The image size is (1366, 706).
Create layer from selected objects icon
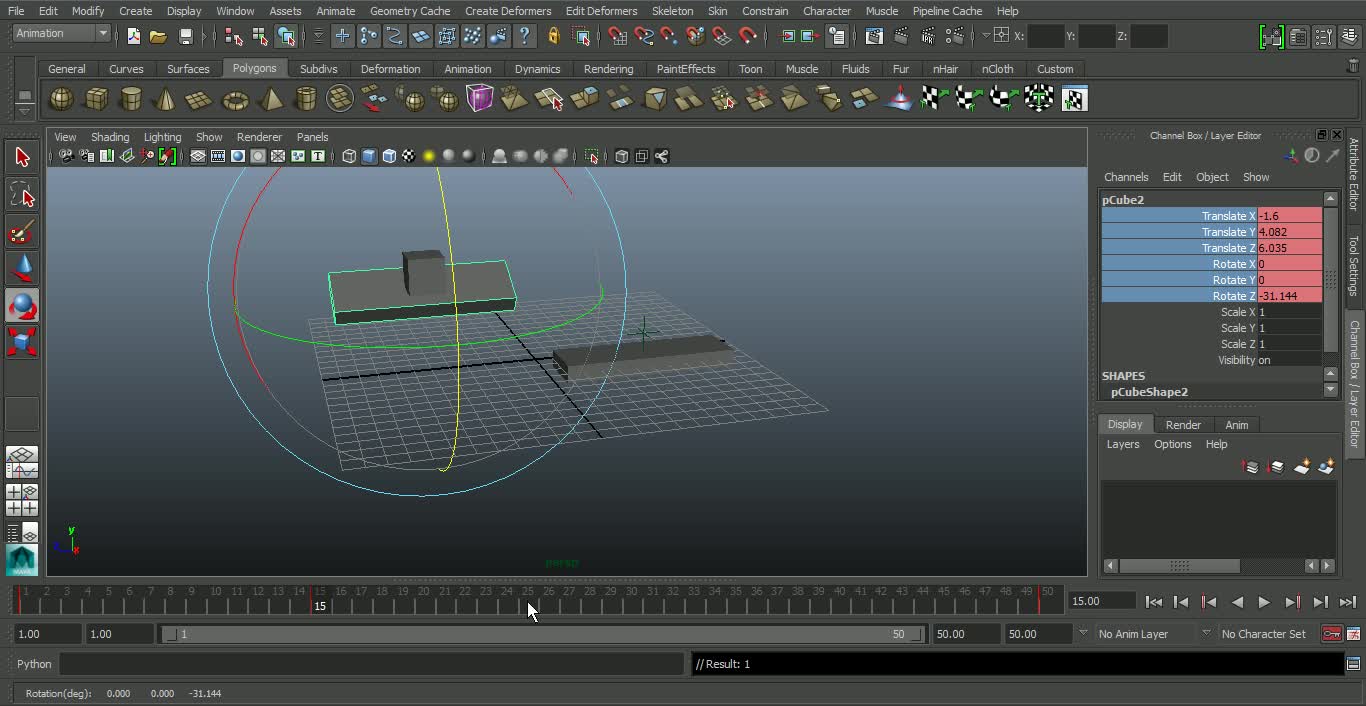tap(1326, 467)
